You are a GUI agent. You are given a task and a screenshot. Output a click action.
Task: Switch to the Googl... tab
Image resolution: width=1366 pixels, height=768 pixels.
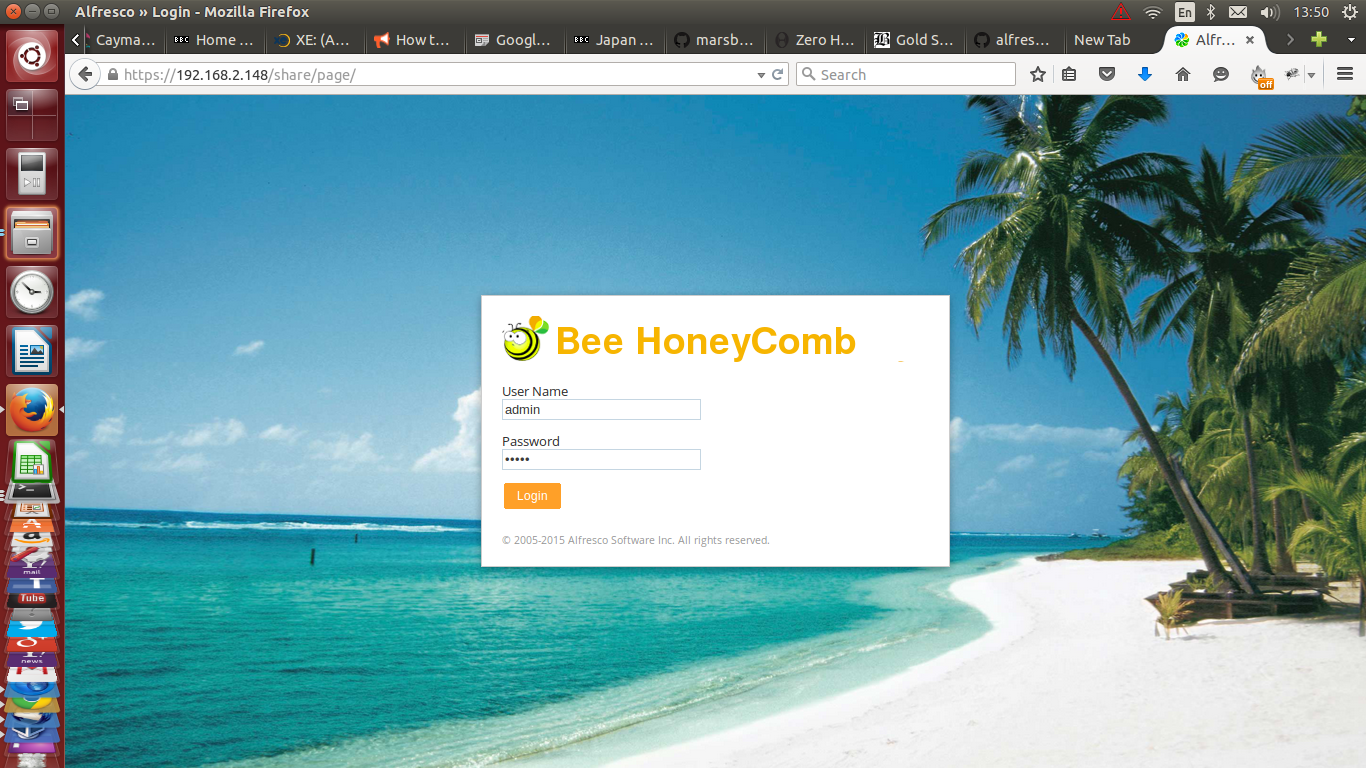[x=515, y=40]
